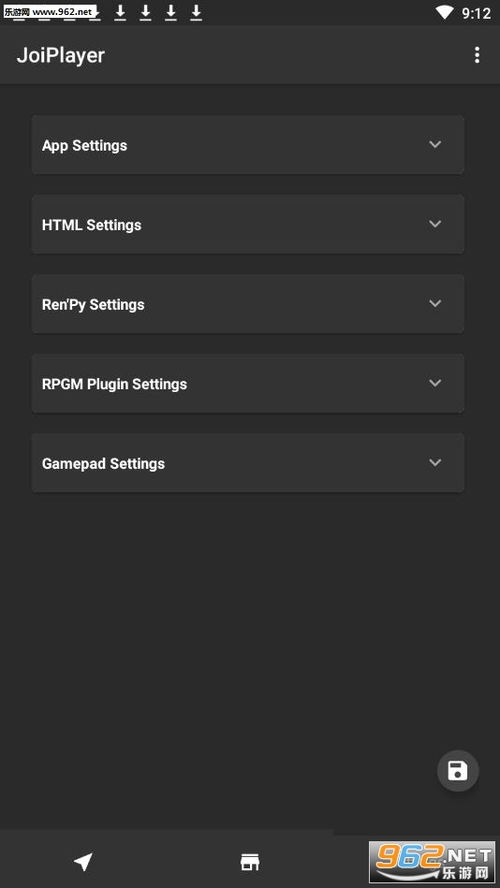Open the three-dot overflow menu
Viewport: 500px width, 888px height.
(x=477, y=55)
